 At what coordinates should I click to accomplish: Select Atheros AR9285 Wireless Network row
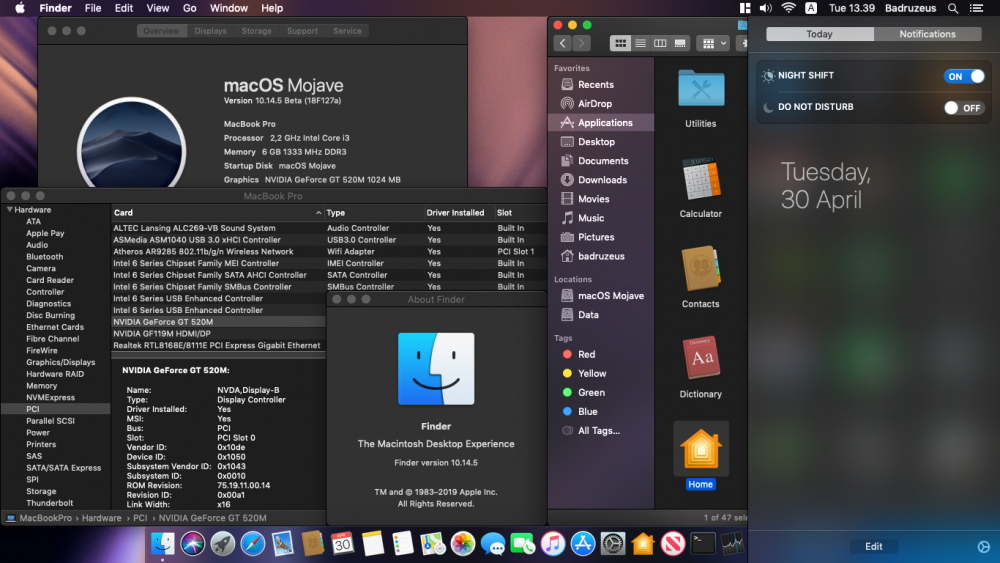tap(328, 251)
